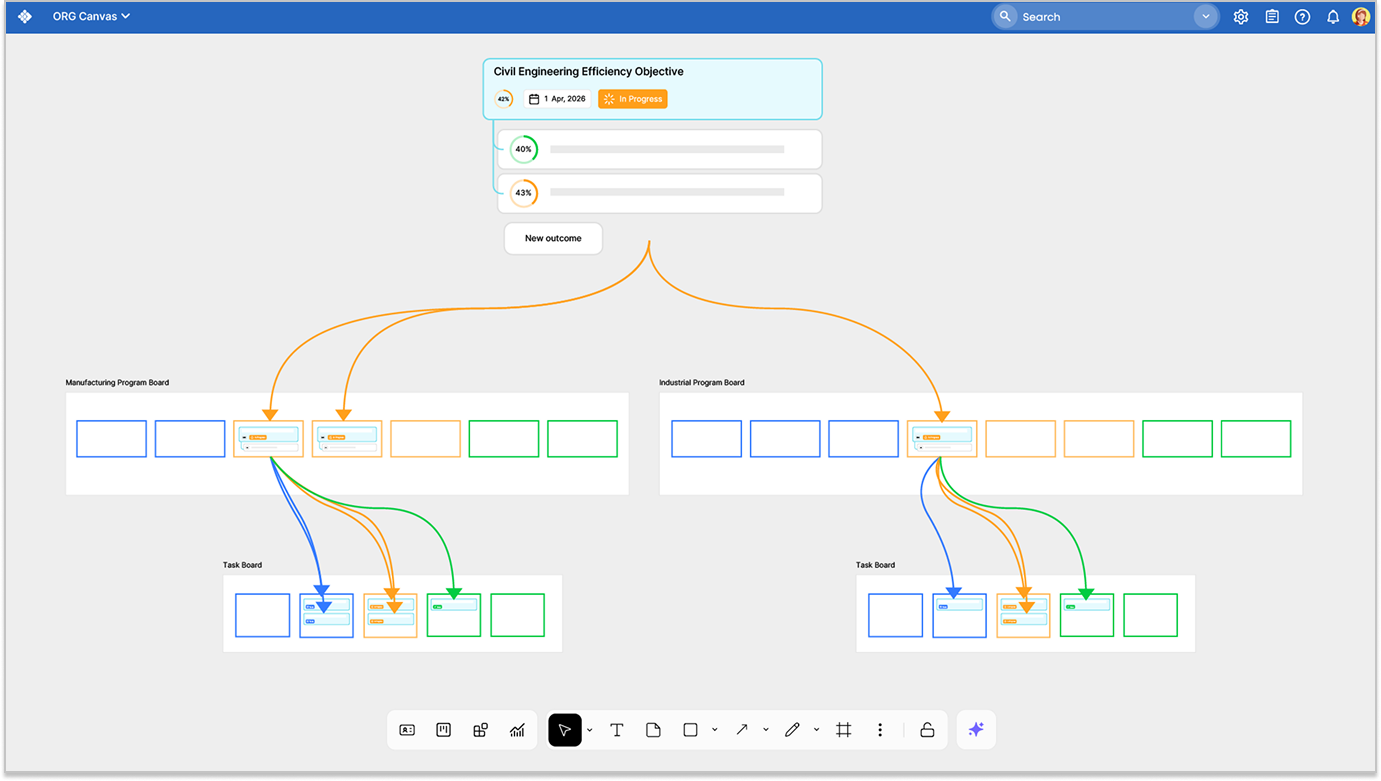Click the In Progress status badge

tap(633, 99)
